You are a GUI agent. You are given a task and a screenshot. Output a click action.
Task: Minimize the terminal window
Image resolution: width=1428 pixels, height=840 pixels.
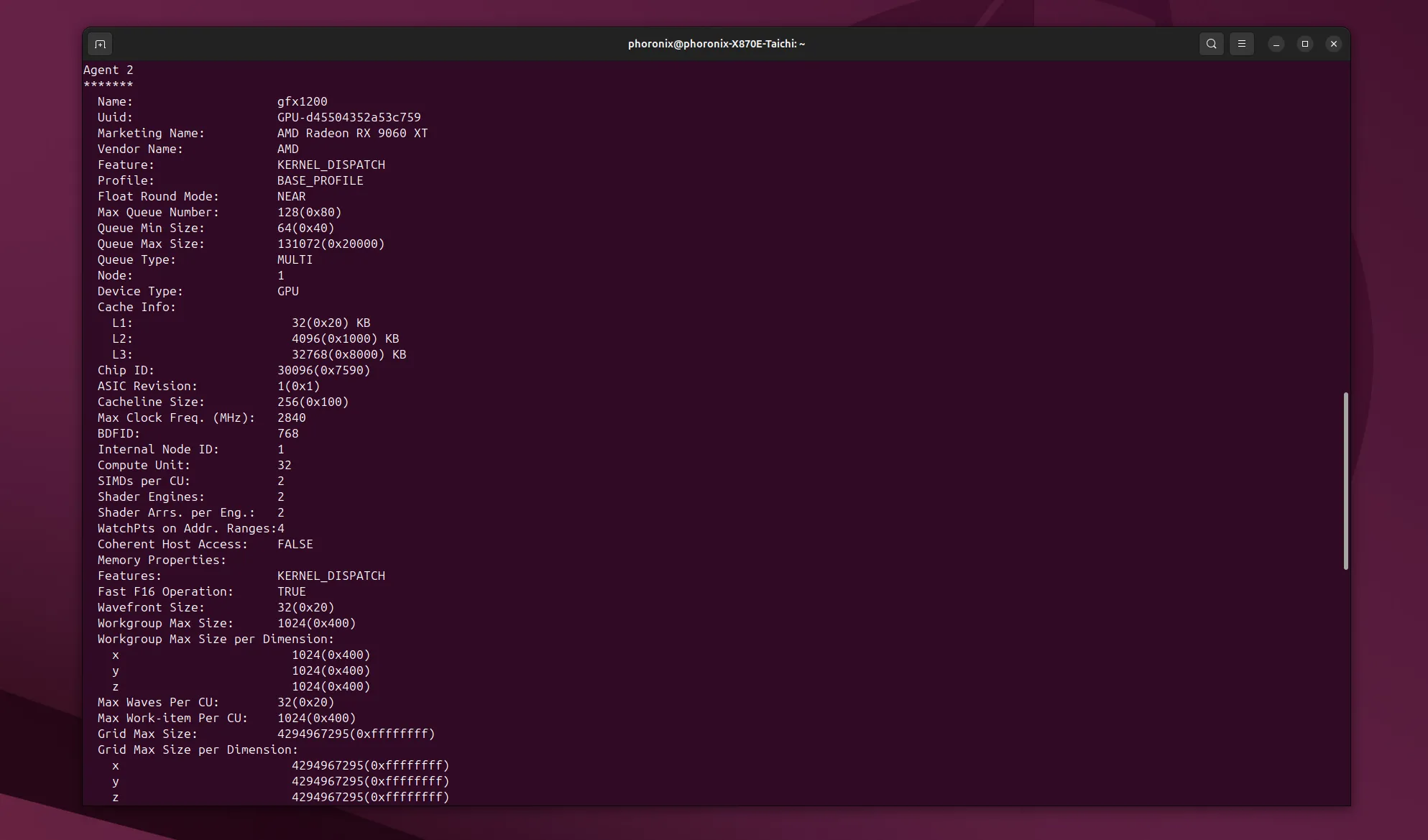(x=1276, y=44)
